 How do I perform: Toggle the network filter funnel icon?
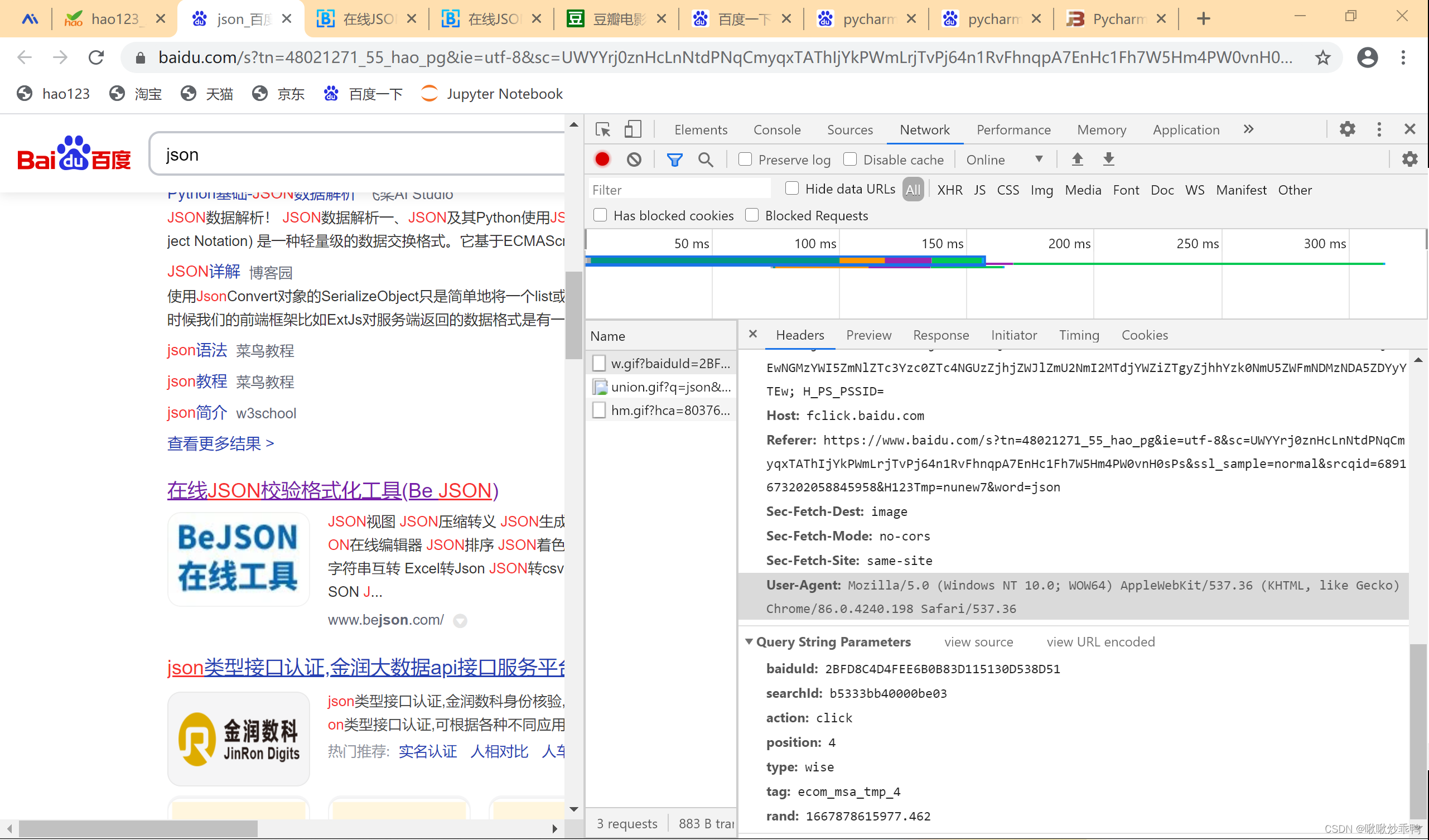675,160
